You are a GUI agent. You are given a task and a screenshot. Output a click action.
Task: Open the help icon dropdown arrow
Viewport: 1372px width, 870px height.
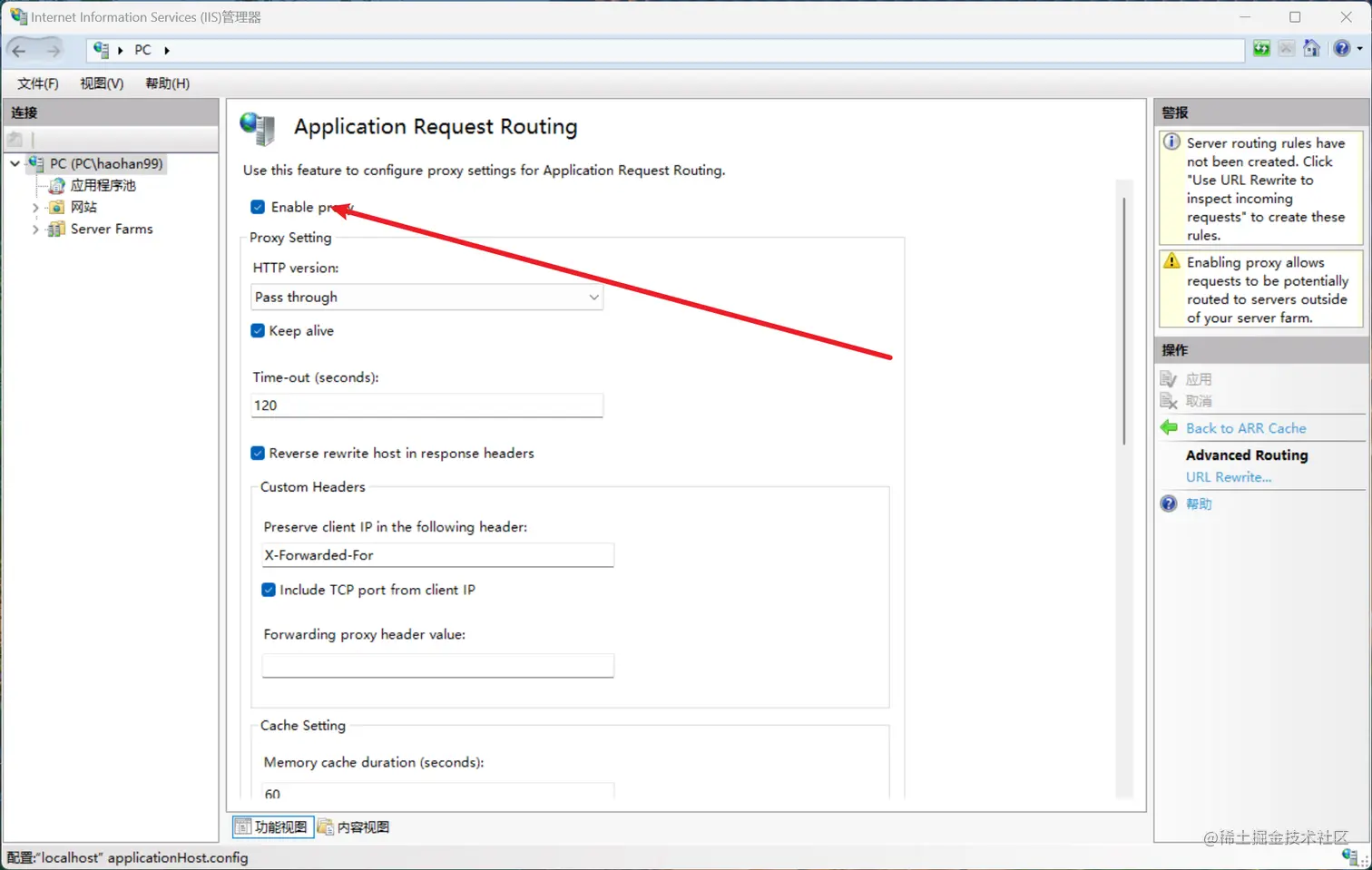pyautogui.click(x=1359, y=49)
